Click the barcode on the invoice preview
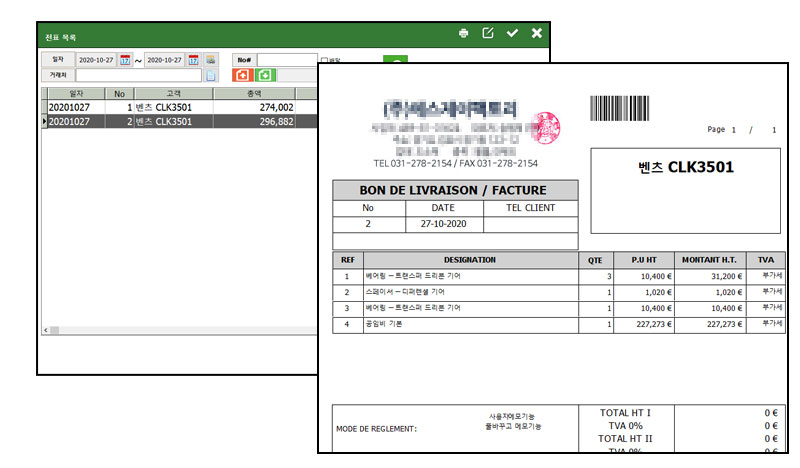The width and height of the screenshot is (800, 468). [x=619, y=108]
